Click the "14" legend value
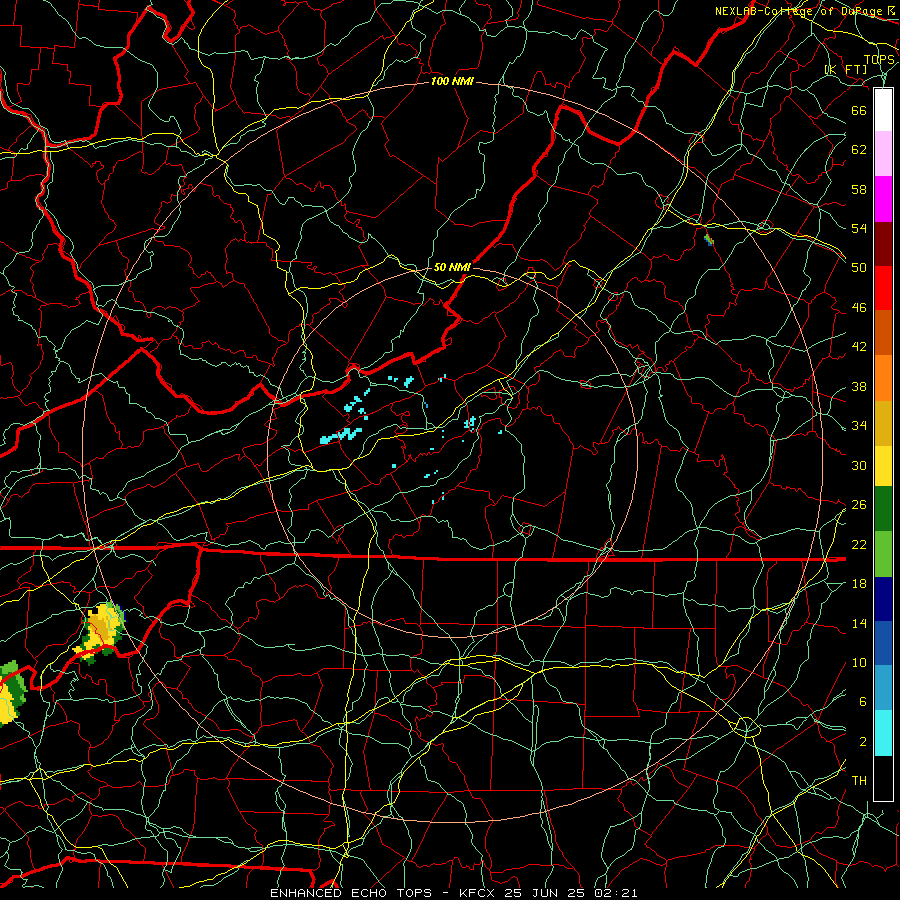900x900 pixels. [859, 623]
